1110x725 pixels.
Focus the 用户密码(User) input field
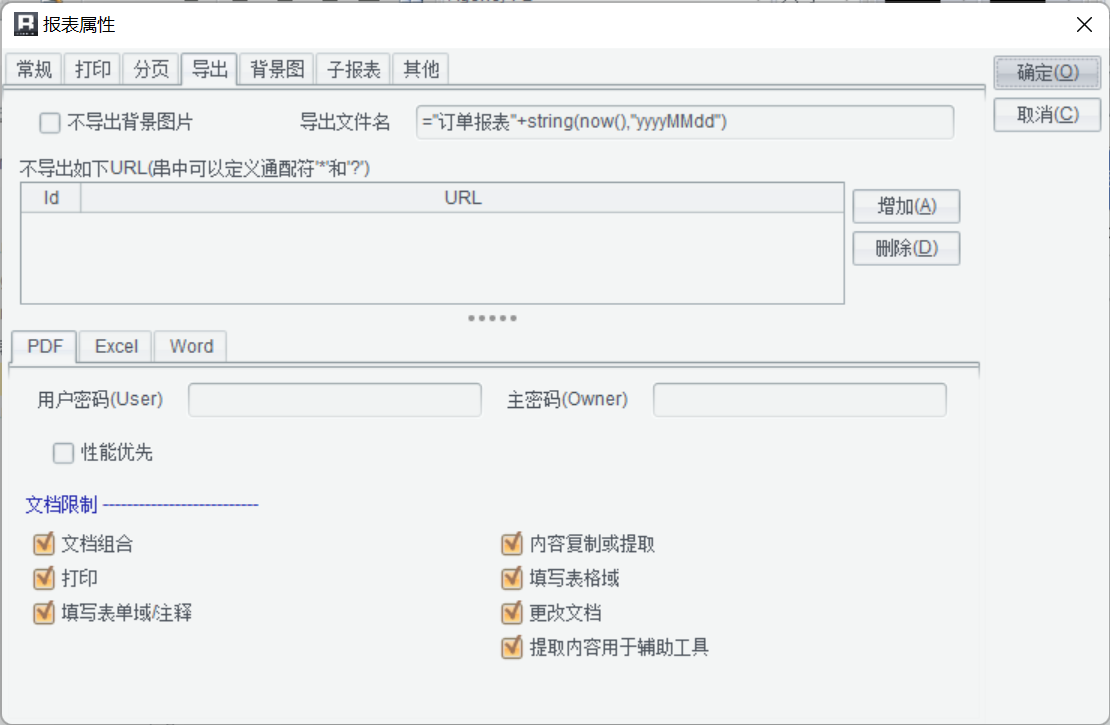(x=335, y=400)
